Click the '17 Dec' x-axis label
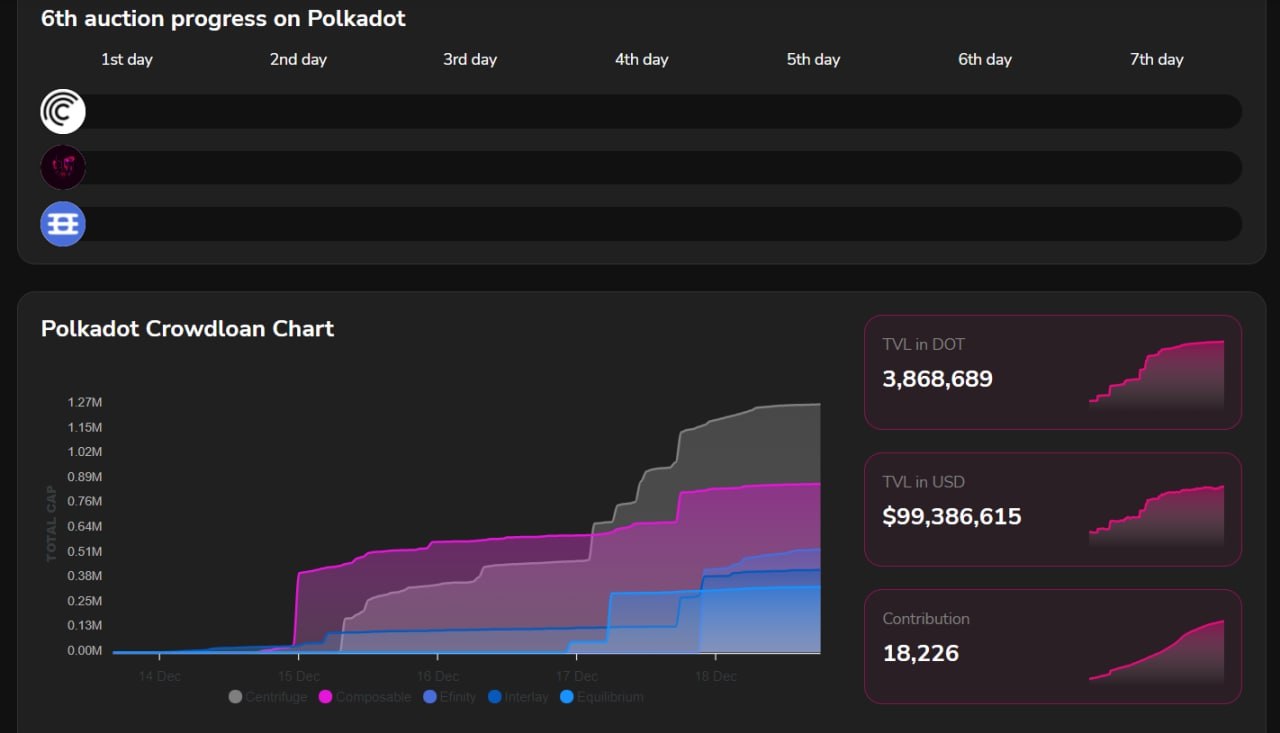This screenshot has width=1280, height=733. [577, 676]
